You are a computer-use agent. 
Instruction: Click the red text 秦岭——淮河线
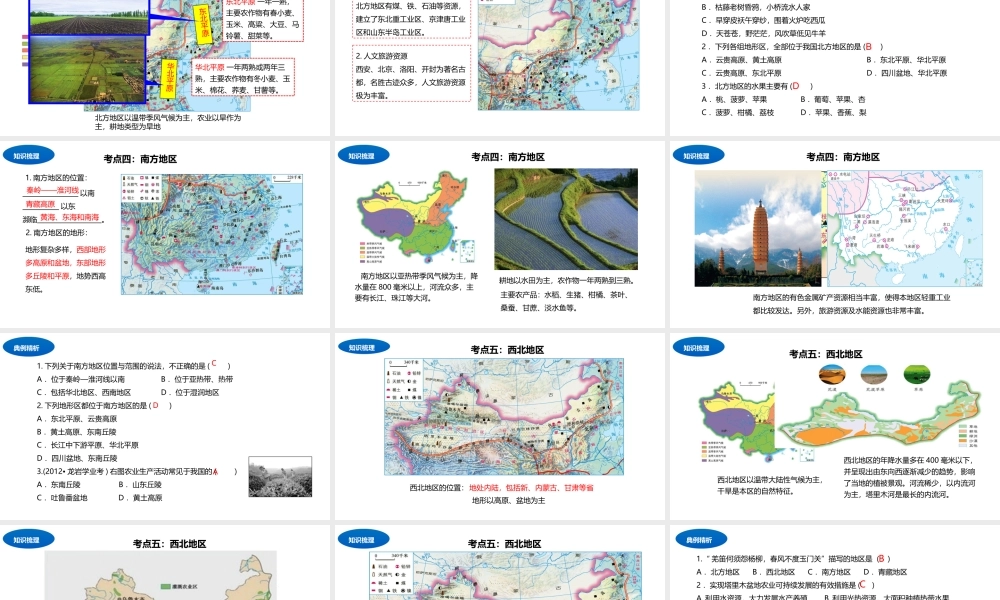point(52,190)
